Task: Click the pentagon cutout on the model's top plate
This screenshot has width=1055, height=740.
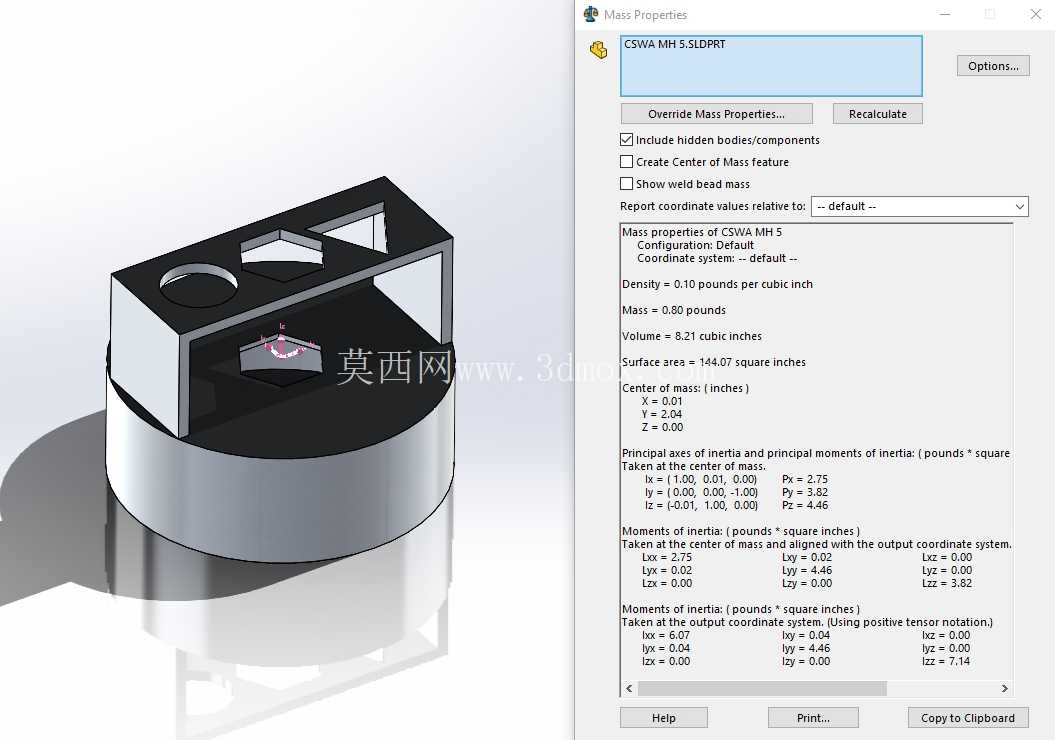Action: pyautogui.click(x=283, y=256)
